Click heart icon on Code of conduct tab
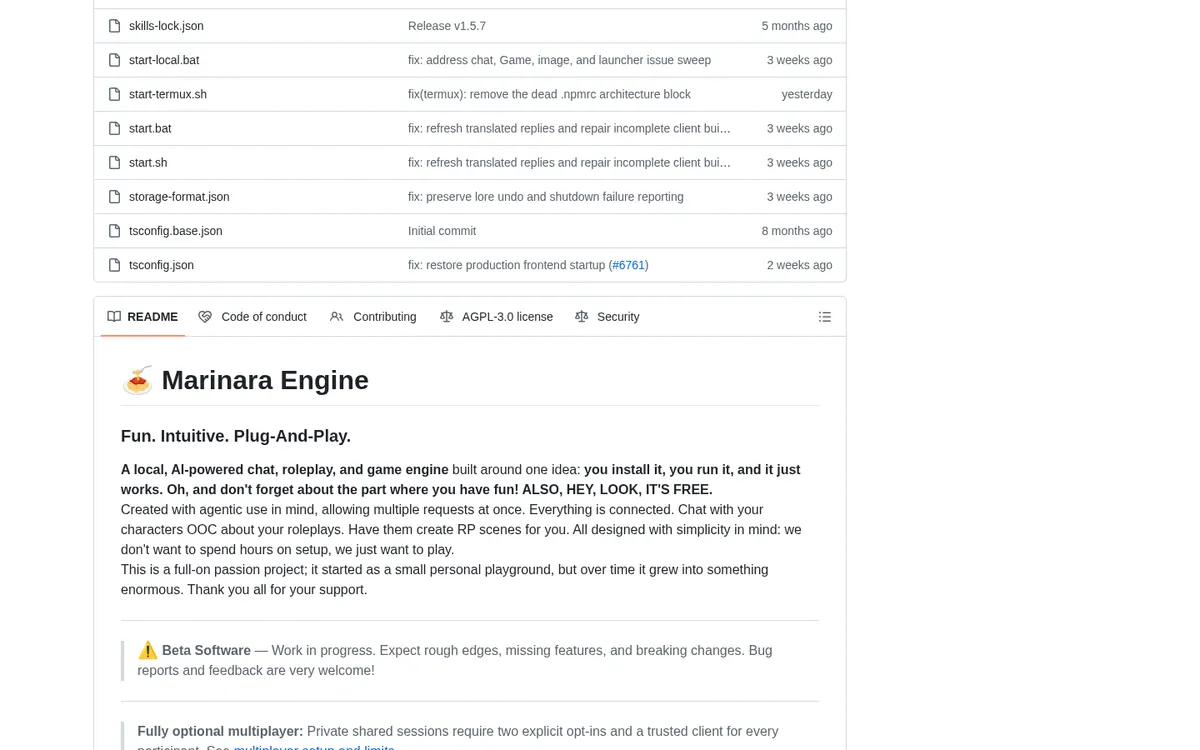 (x=205, y=317)
